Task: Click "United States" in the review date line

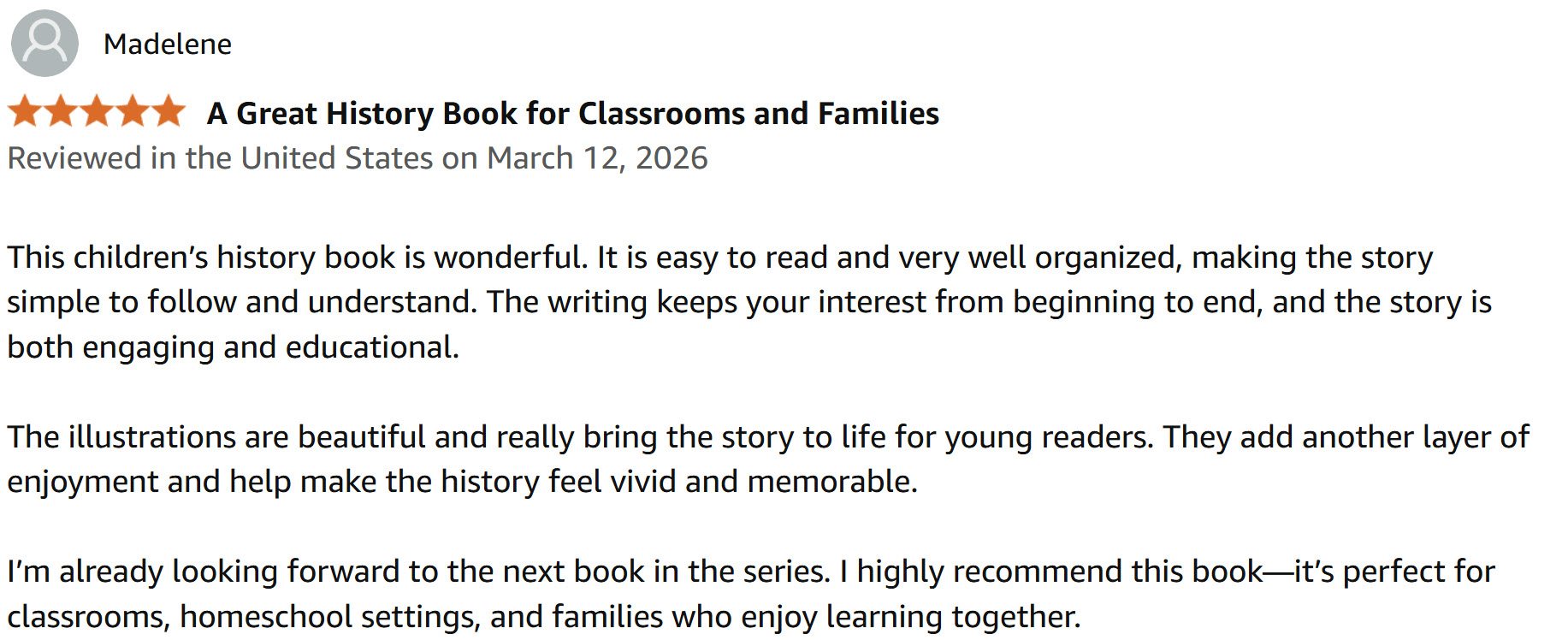Action: coord(337,158)
